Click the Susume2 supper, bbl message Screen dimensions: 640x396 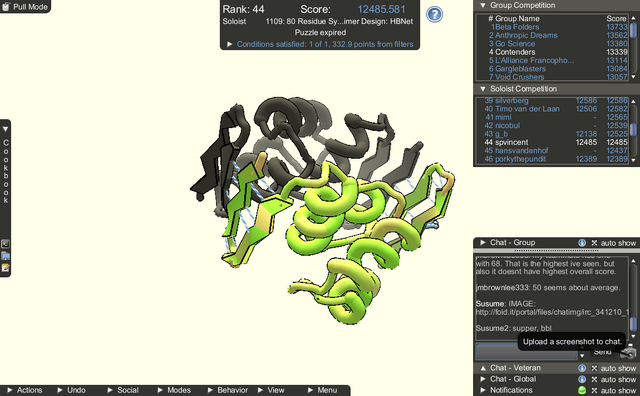(513, 328)
